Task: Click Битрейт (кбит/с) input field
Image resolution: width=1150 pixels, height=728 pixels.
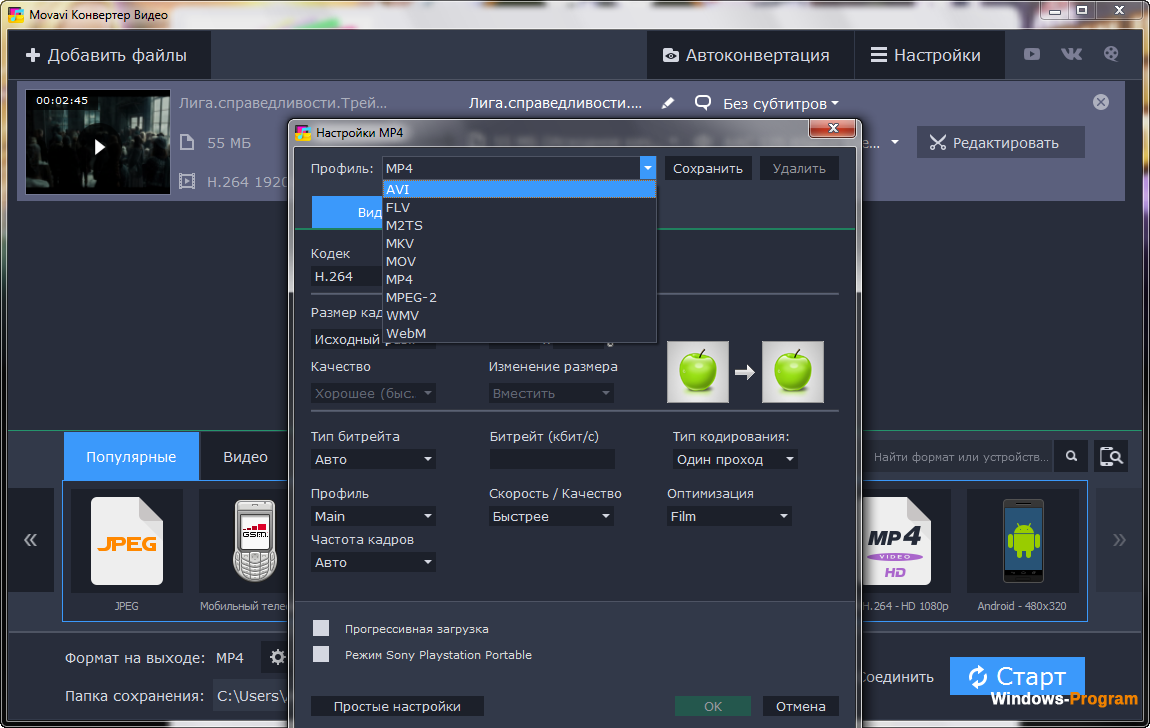Action: point(552,459)
